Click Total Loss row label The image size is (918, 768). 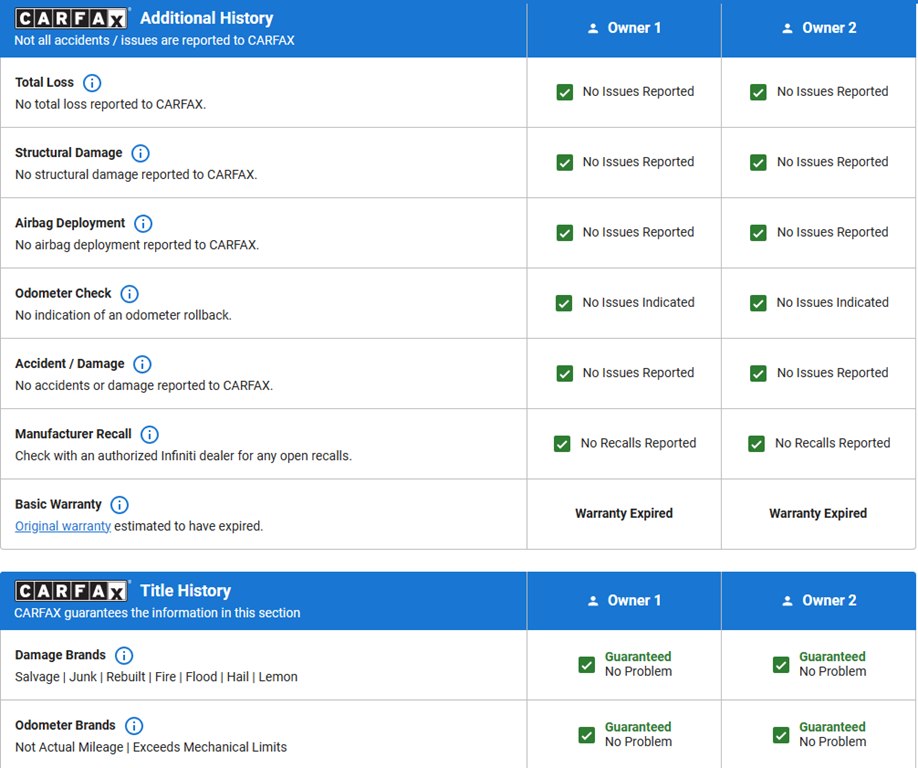coord(44,83)
